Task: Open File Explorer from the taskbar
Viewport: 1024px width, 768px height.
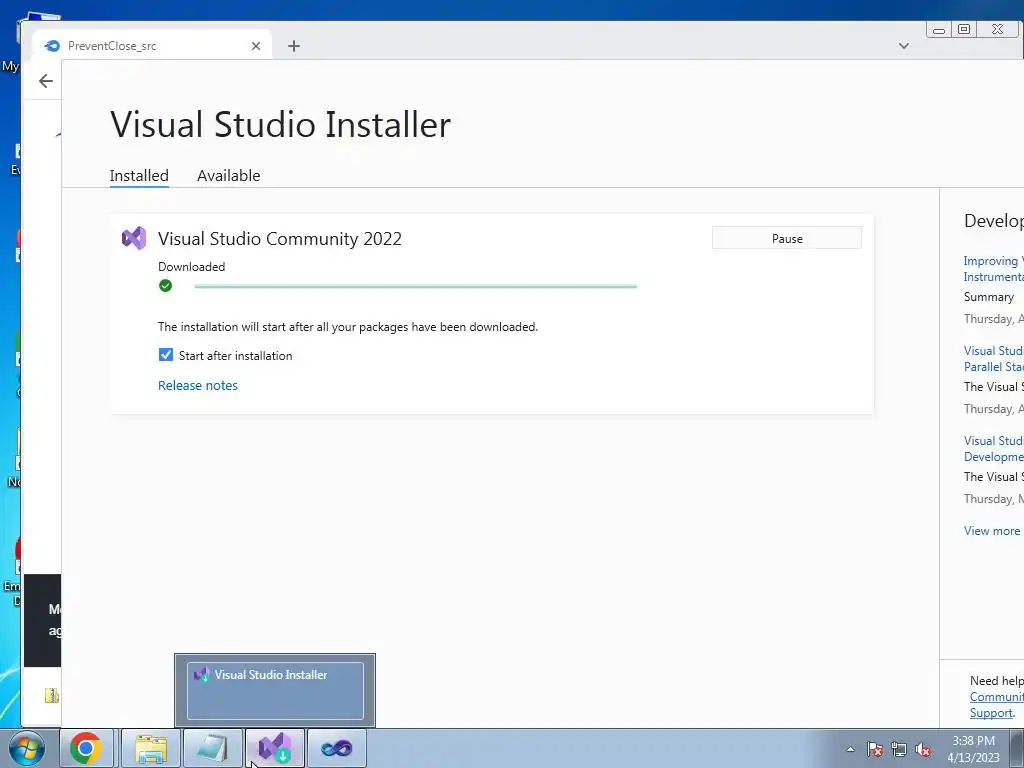Action: 151,748
